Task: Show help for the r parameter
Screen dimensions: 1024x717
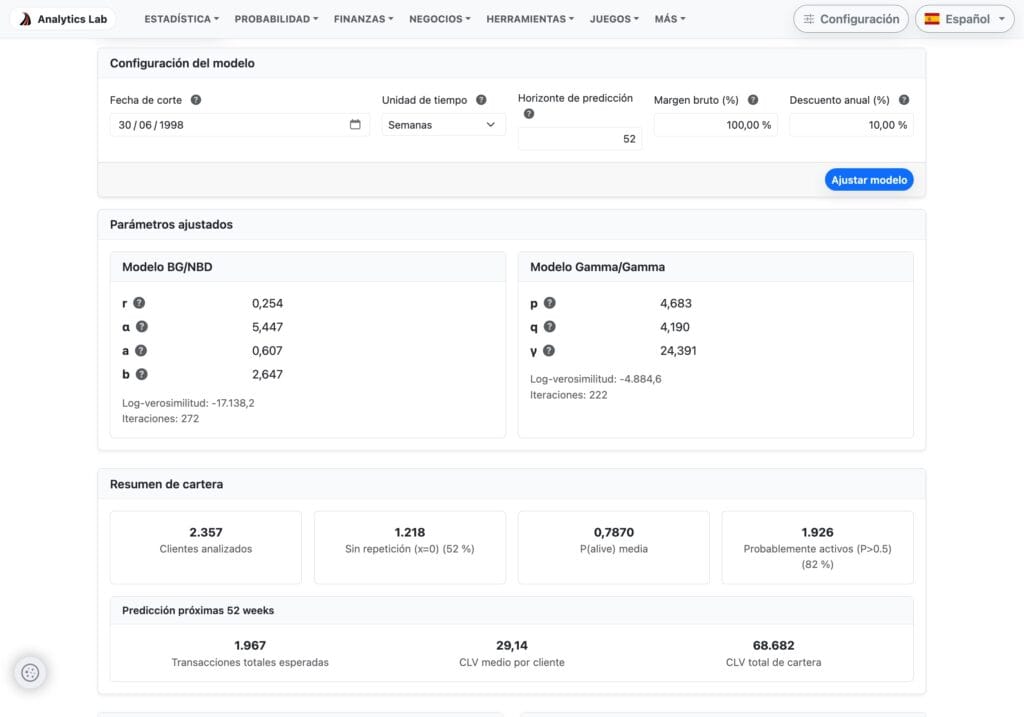Action: coord(139,303)
